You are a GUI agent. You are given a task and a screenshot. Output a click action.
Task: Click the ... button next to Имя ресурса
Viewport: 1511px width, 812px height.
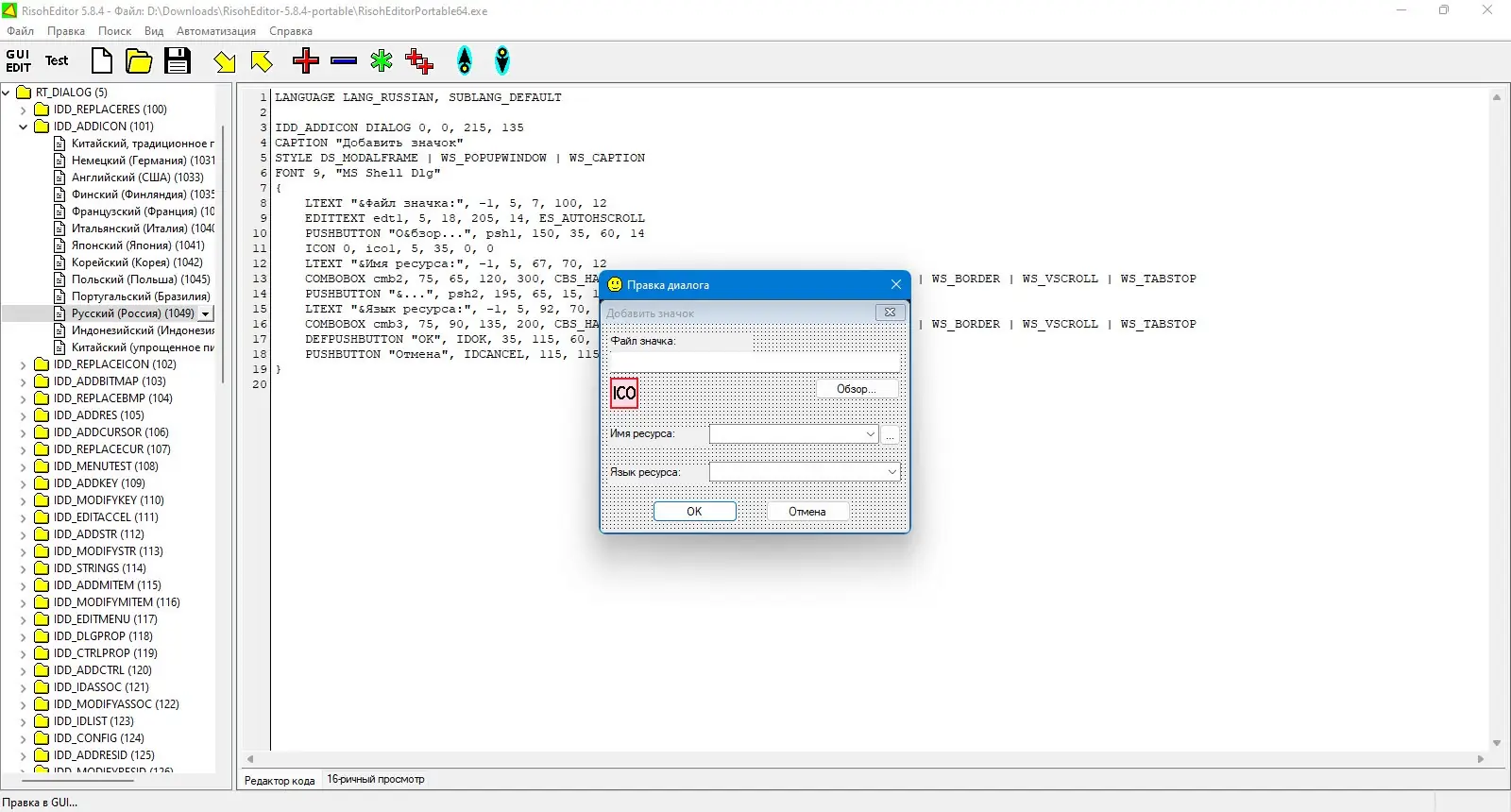tap(891, 434)
